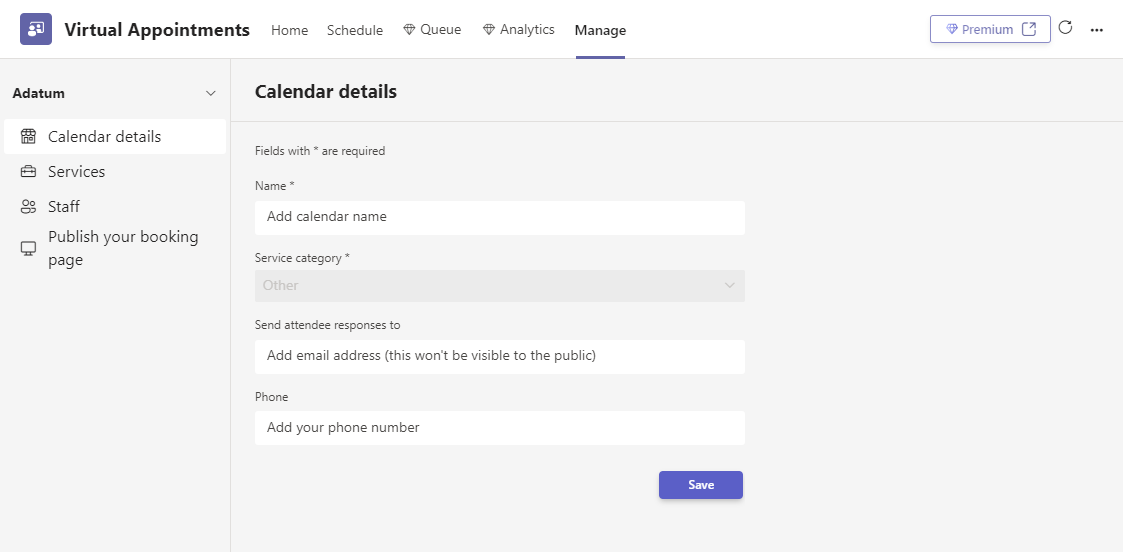This screenshot has height=552, width=1123.
Task: Click the Publish your booking page monitor icon
Action: coord(29,248)
